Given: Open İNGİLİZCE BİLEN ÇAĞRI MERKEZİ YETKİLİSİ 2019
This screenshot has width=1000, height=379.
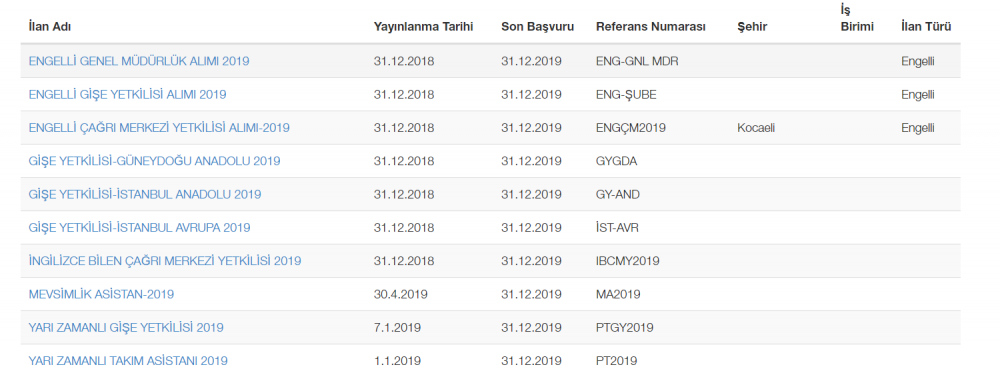Looking at the screenshot, I should [x=165, y=260].
